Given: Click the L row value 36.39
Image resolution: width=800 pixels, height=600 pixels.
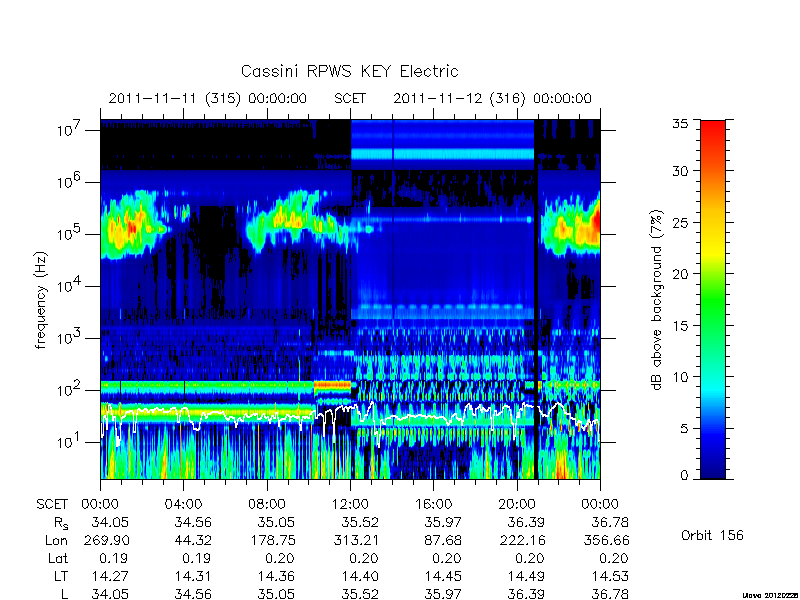Looking at the screenshot, I should [527, 594].
